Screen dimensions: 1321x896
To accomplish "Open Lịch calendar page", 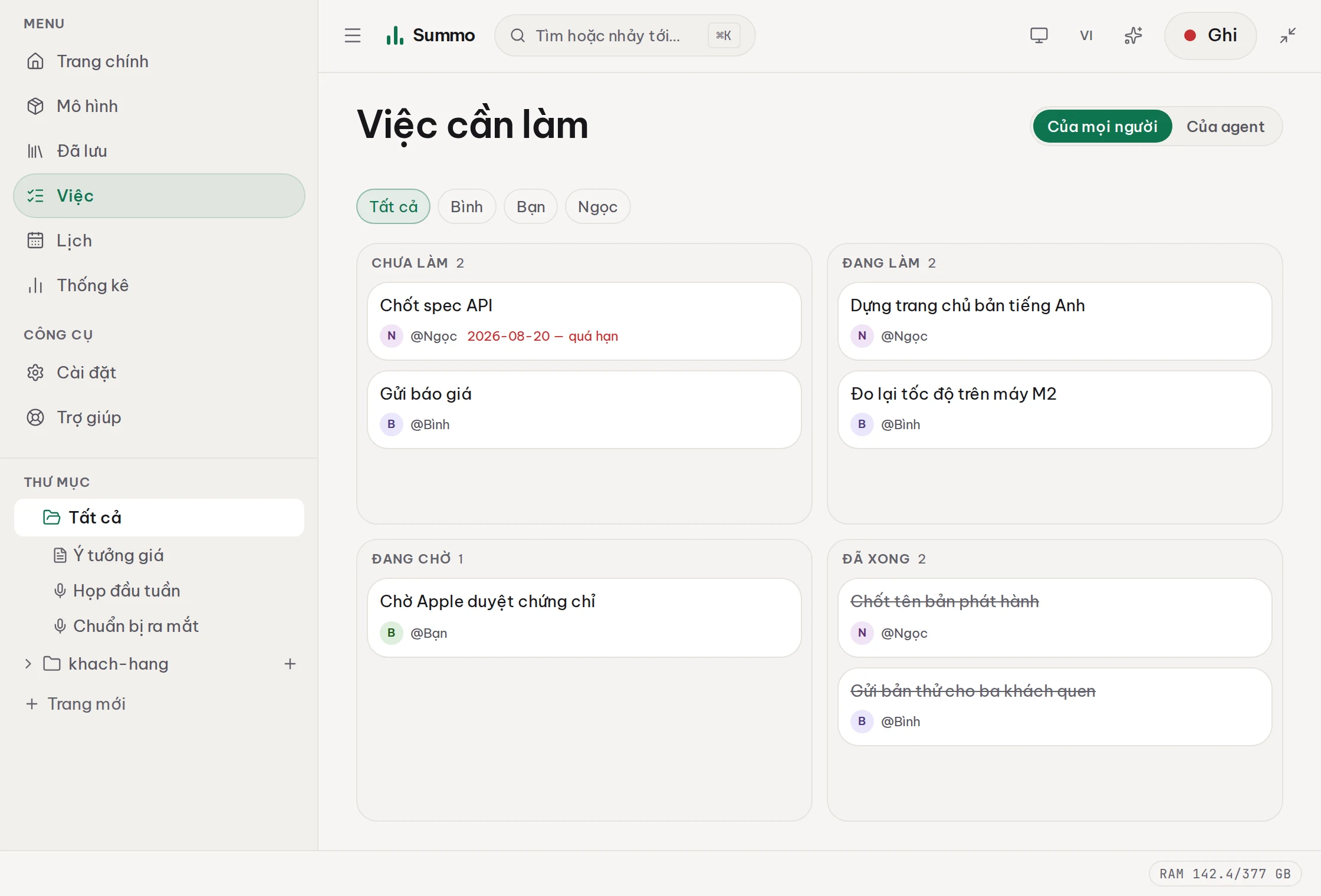I will click(x=159, y=241).
